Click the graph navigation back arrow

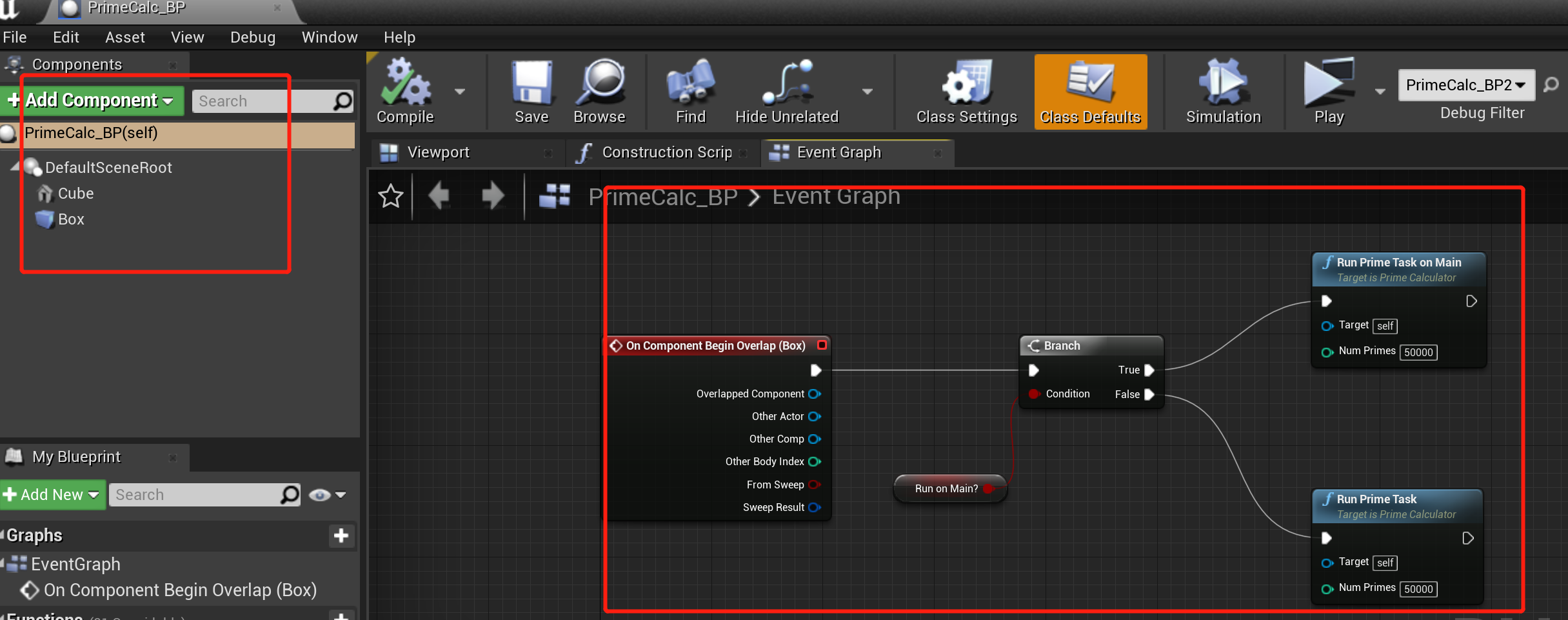(x=439, y=195)
